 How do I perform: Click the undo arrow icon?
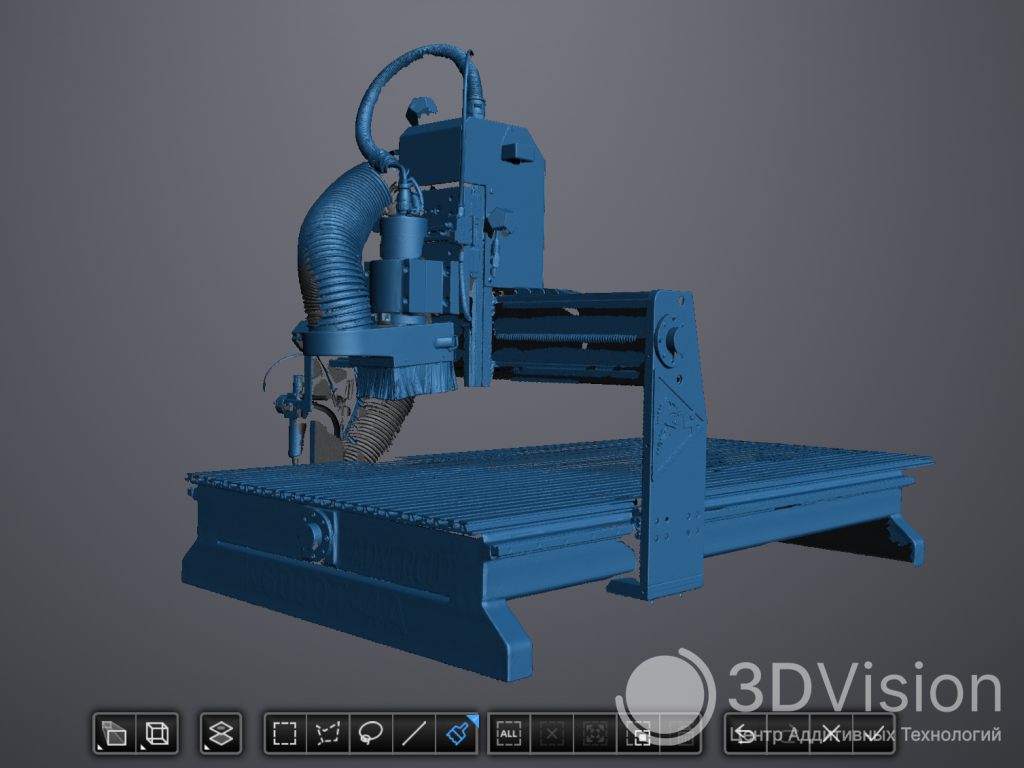pos(745,734)
